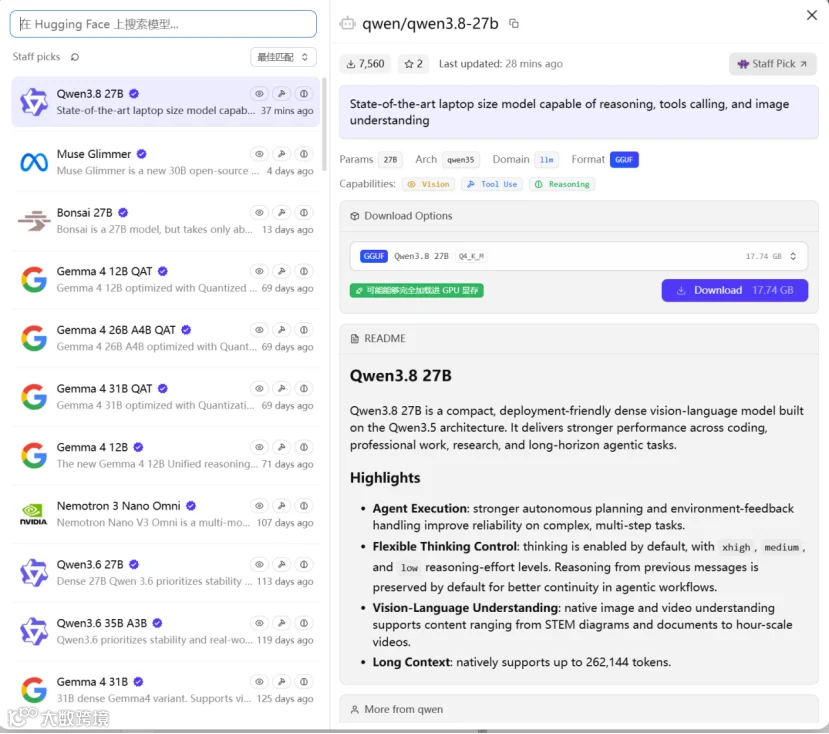This screenshot has height=734, width=829.
Task: Click the Muse Glimmer tool use icon
Action: (282, 154)
